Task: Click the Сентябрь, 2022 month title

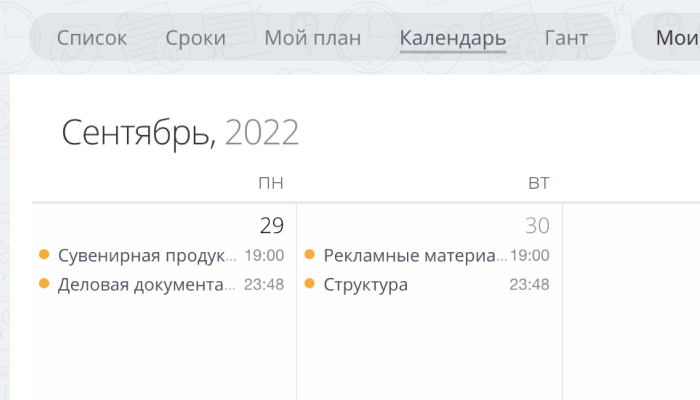Action: [180, 132]
